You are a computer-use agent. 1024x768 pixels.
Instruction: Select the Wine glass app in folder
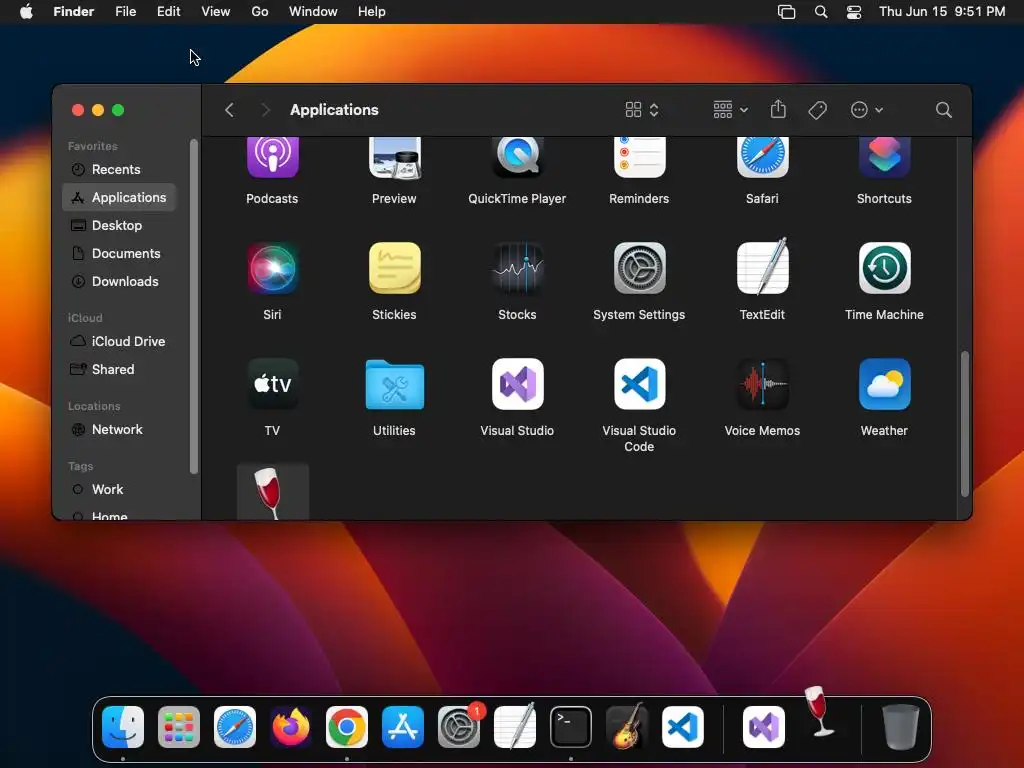pyautogui.click(x=272, y=492)
